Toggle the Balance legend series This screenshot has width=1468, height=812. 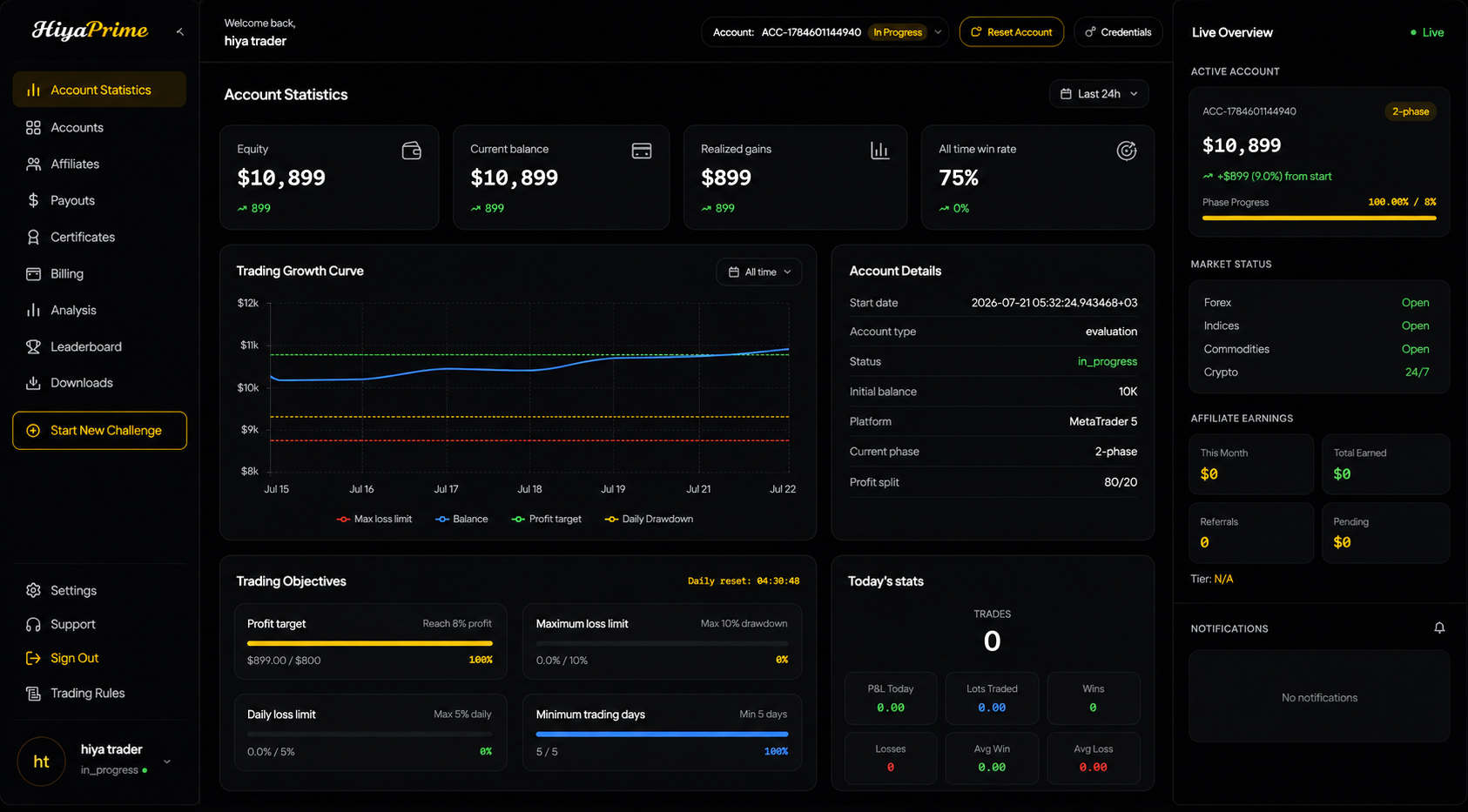coord(461,520)
